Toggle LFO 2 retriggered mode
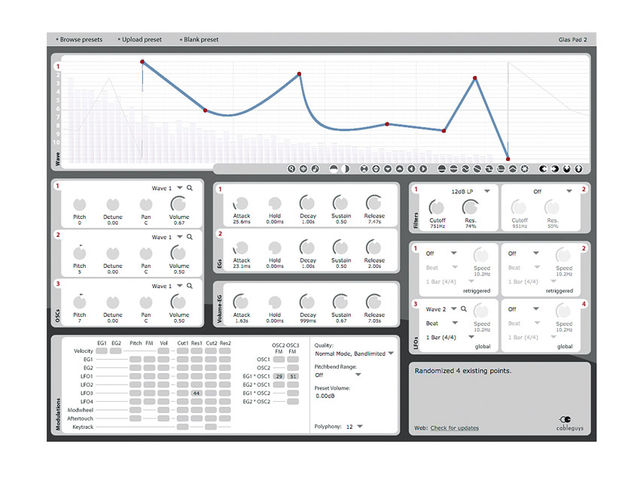 (x=559, y=291)
